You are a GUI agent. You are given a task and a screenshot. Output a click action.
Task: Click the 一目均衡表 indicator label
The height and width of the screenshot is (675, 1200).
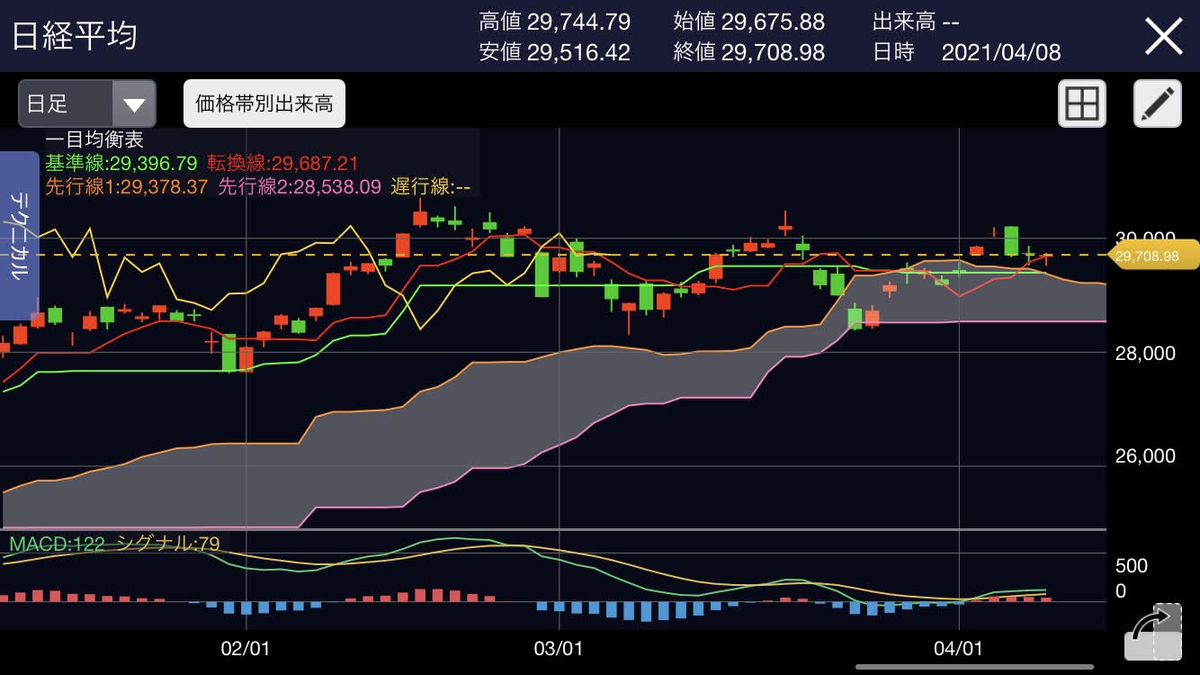pyautogui.click(x=94, y=140)
